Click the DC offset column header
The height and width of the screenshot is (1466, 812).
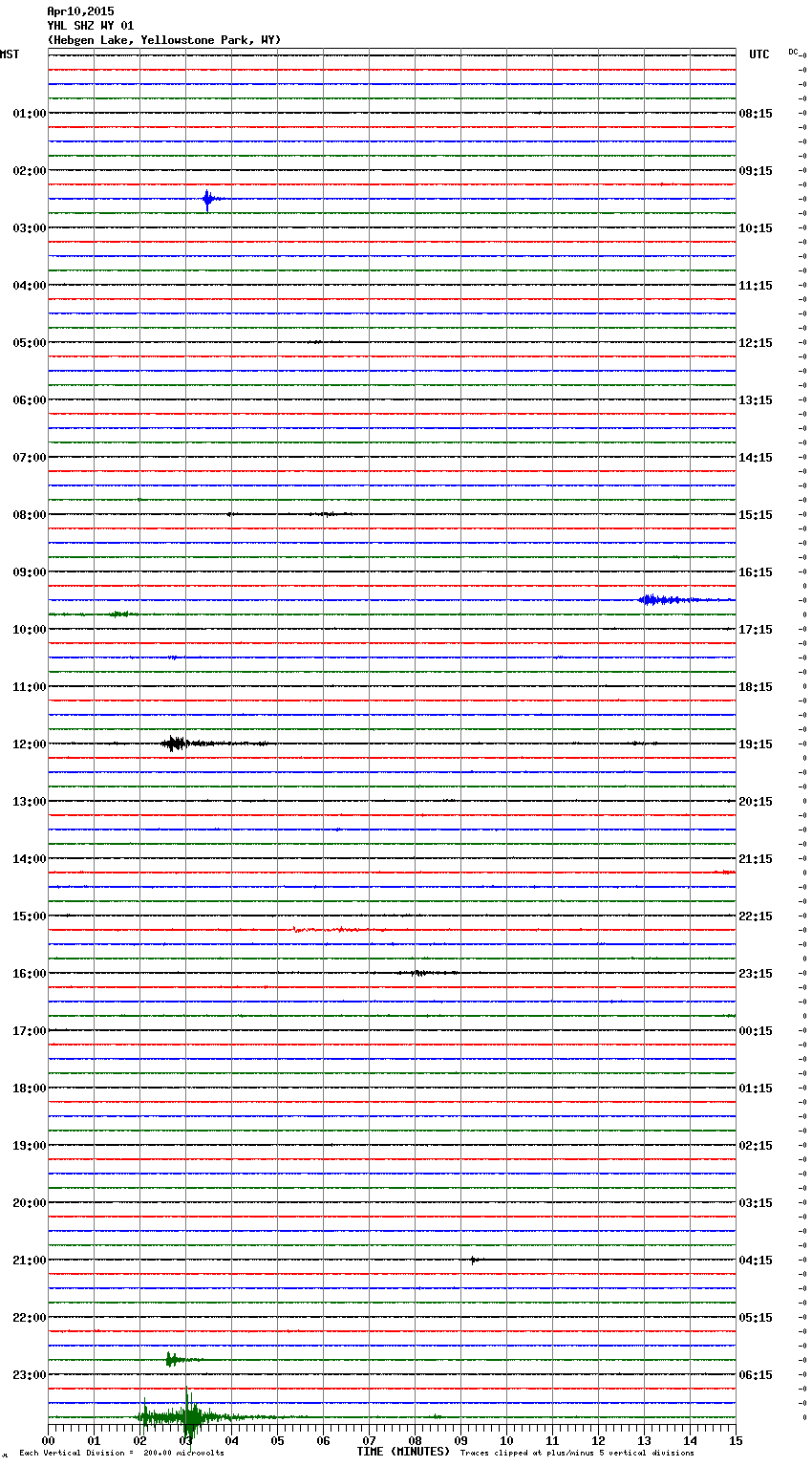pos(793,52)
